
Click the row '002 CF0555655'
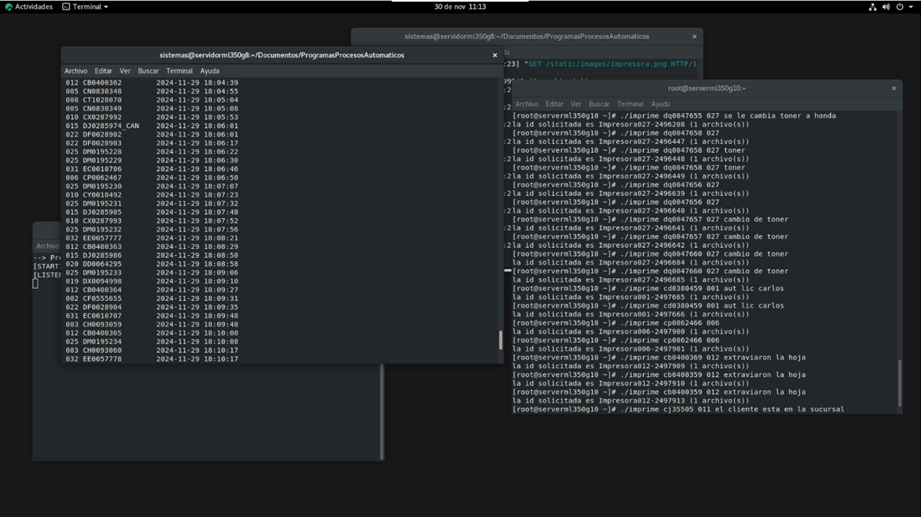click(x=152, y=298)
